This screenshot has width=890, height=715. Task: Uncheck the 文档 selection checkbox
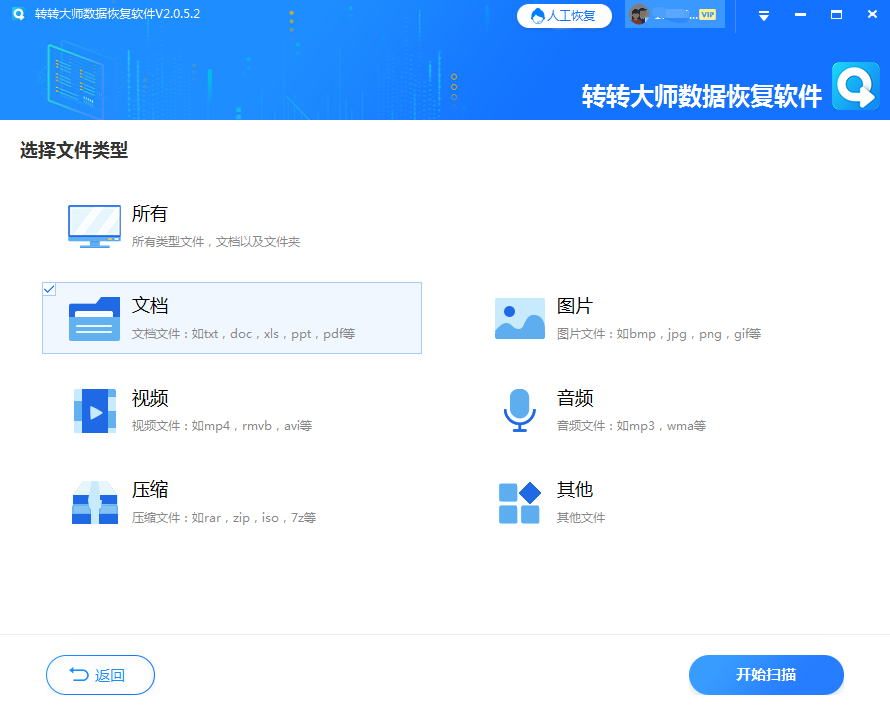(x=49, y=289)
